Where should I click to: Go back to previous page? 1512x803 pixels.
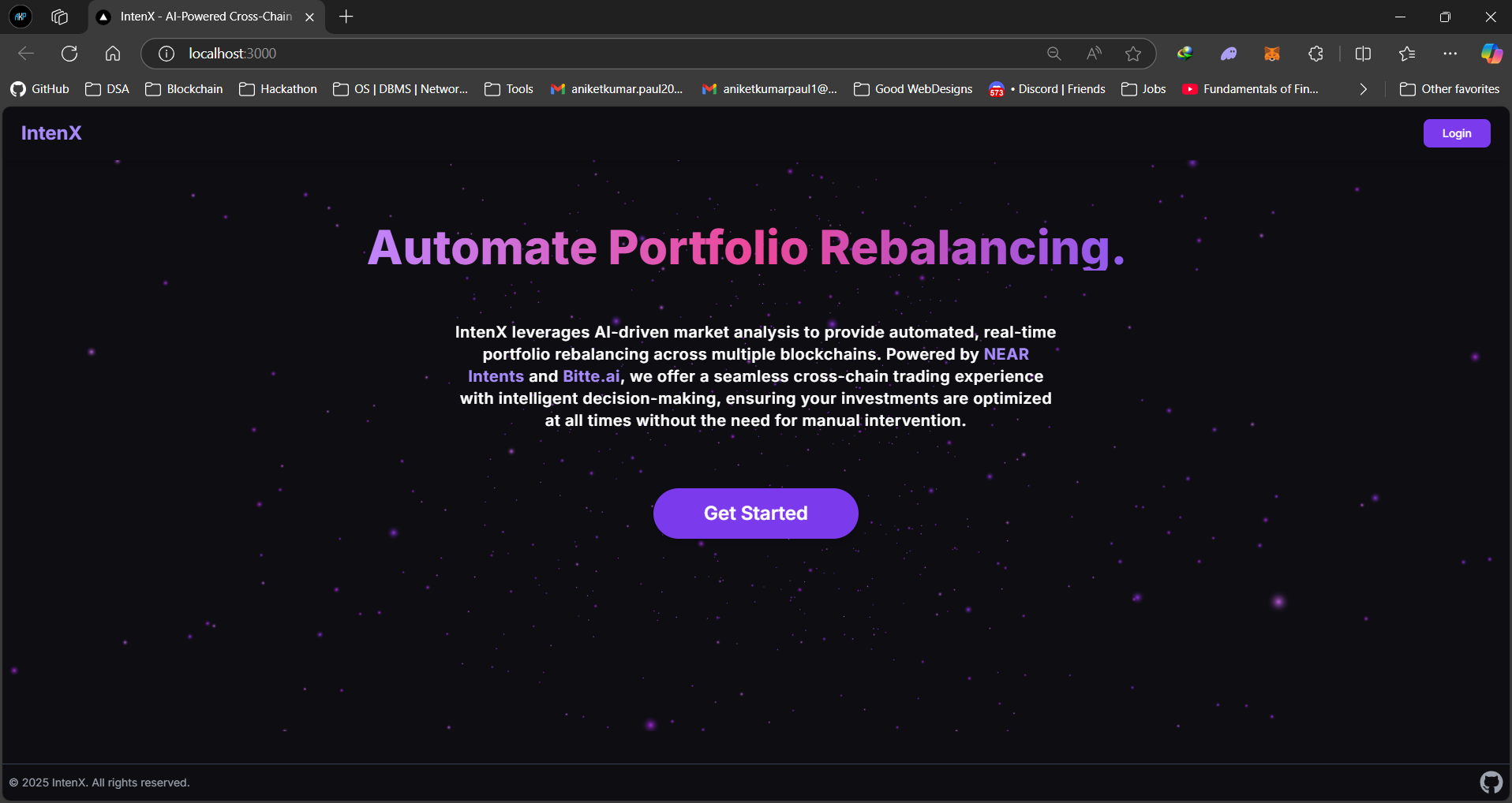pos(26,54)
